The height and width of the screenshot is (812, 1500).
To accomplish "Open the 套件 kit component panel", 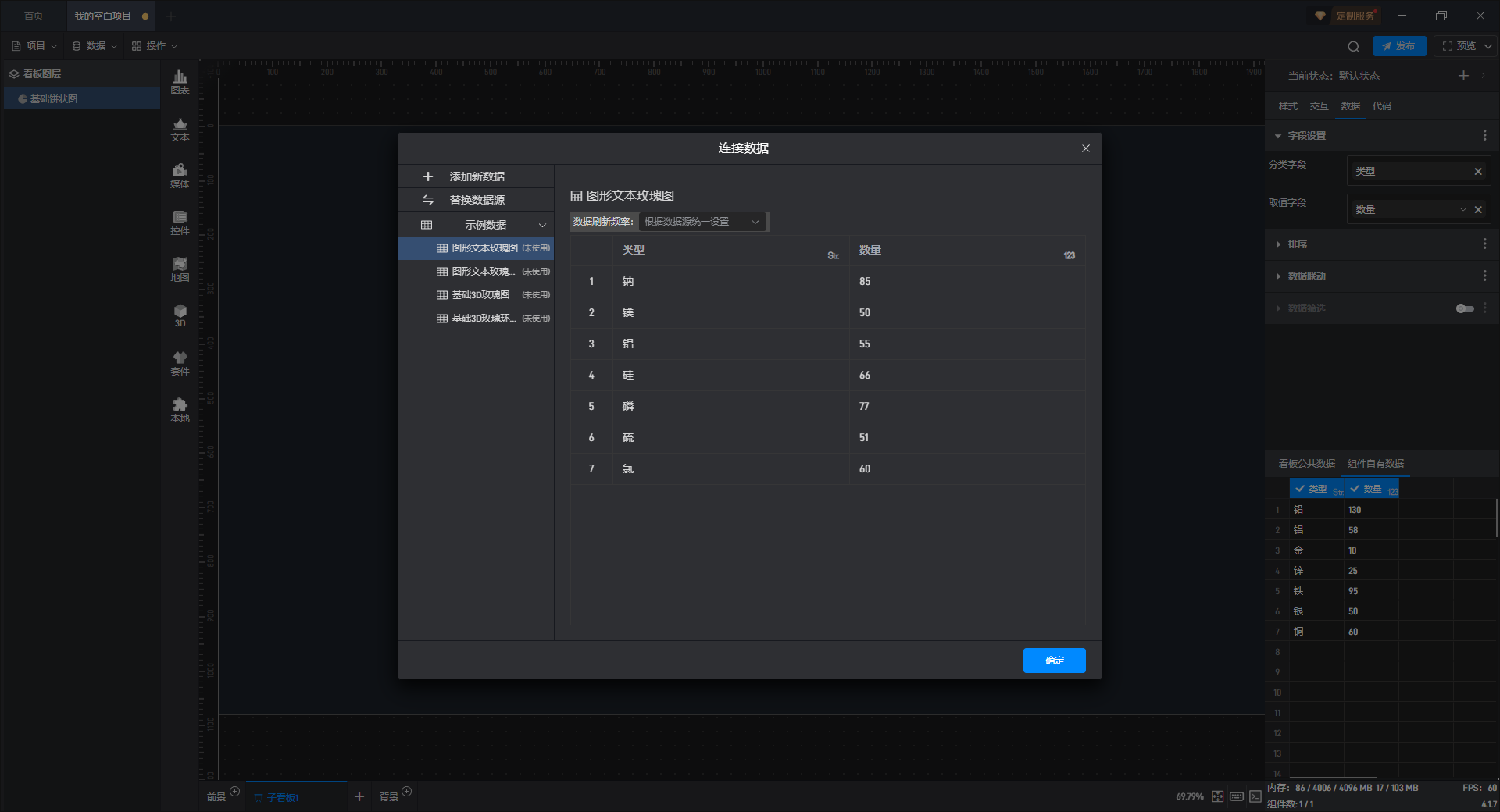I will tap(180, 363).
